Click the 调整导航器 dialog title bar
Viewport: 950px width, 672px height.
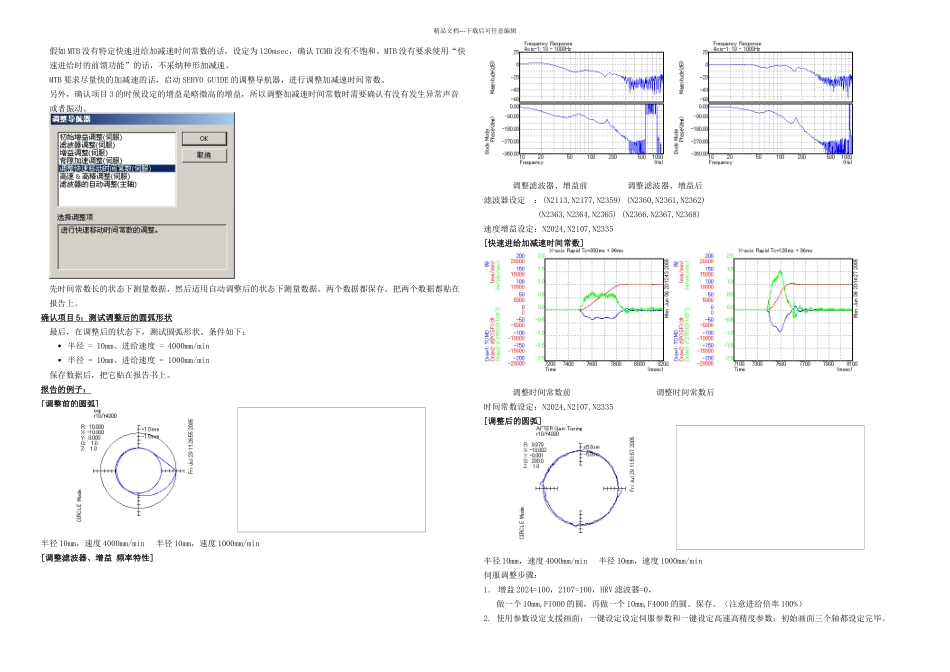(x=142, y=119)
